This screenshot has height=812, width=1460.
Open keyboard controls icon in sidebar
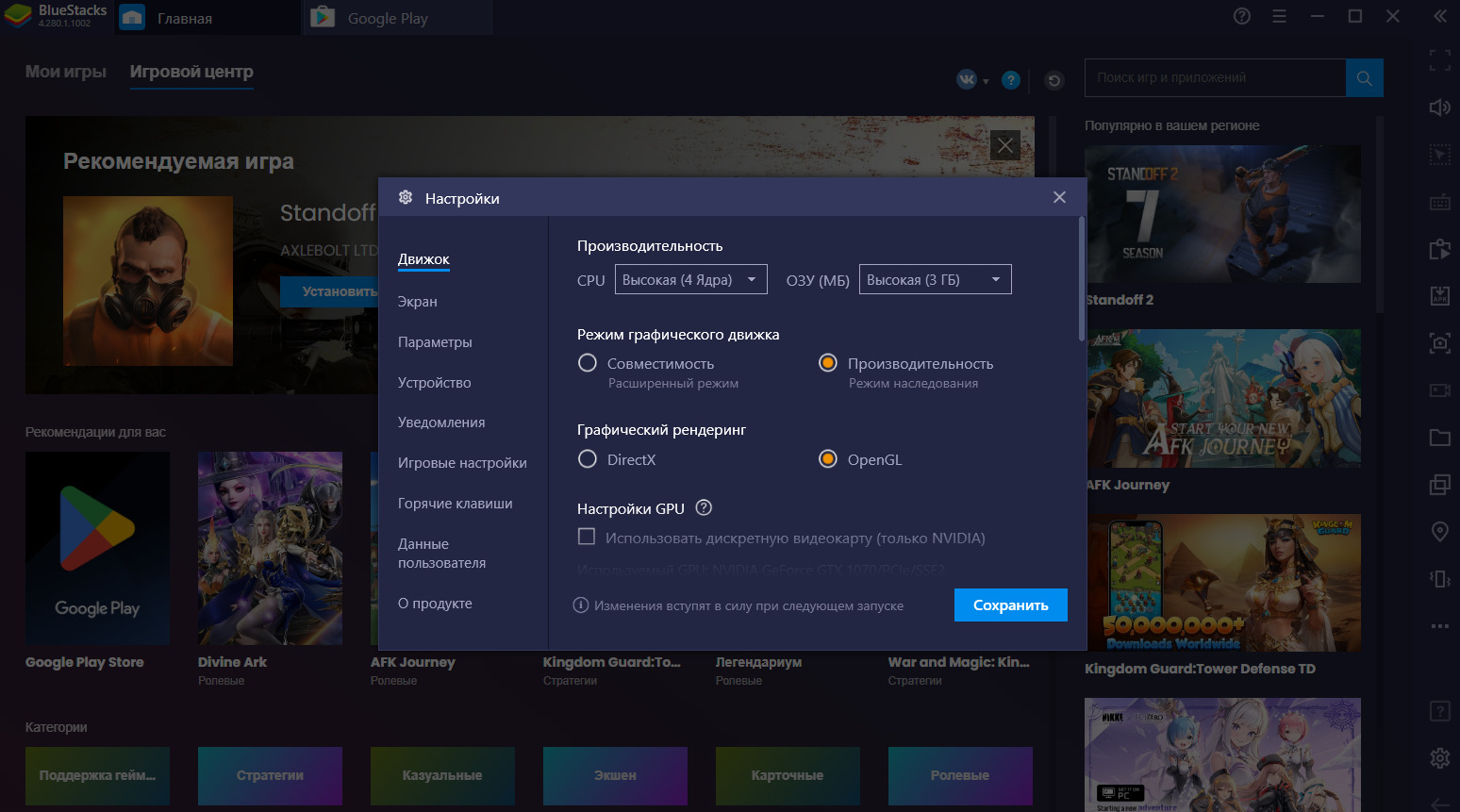pos(1440,202)
